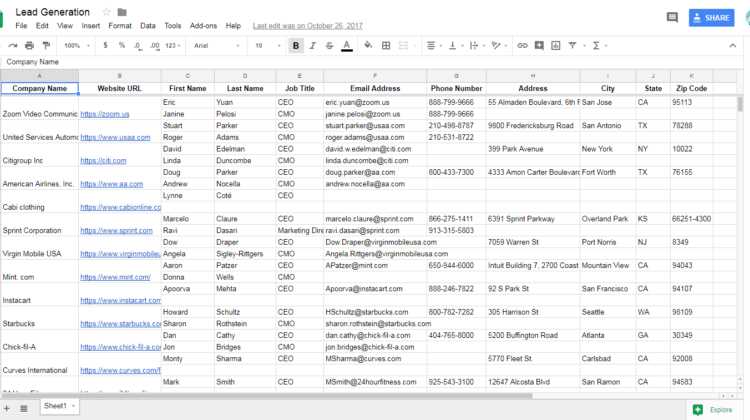
Task: Increase decimal places icon
Action: click(154, 46)
